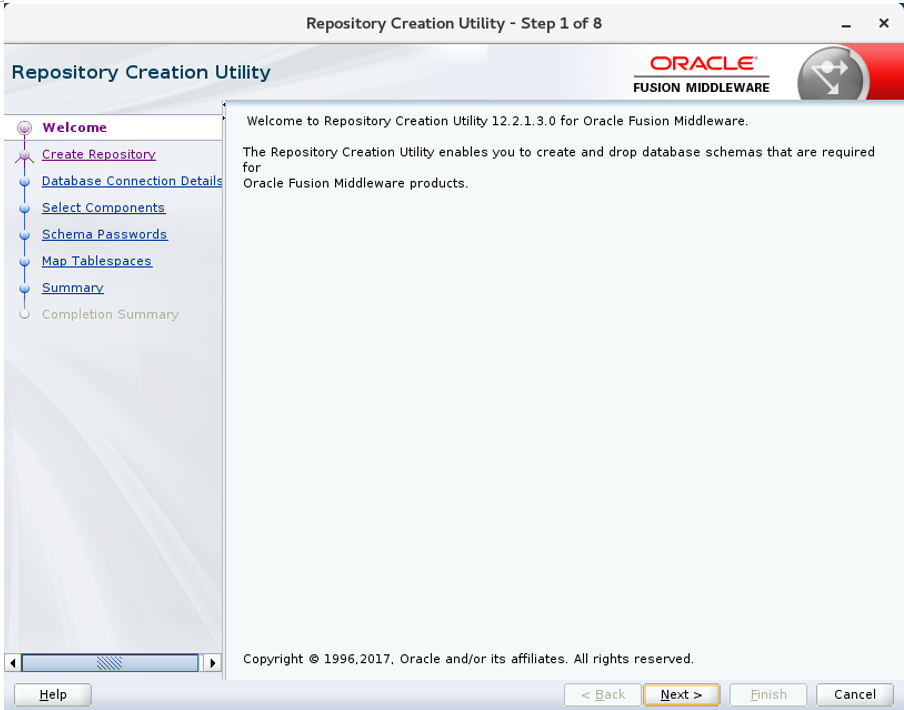Click the Database Connection Details step bullet

pyautogui.click(x=24, y=182)
